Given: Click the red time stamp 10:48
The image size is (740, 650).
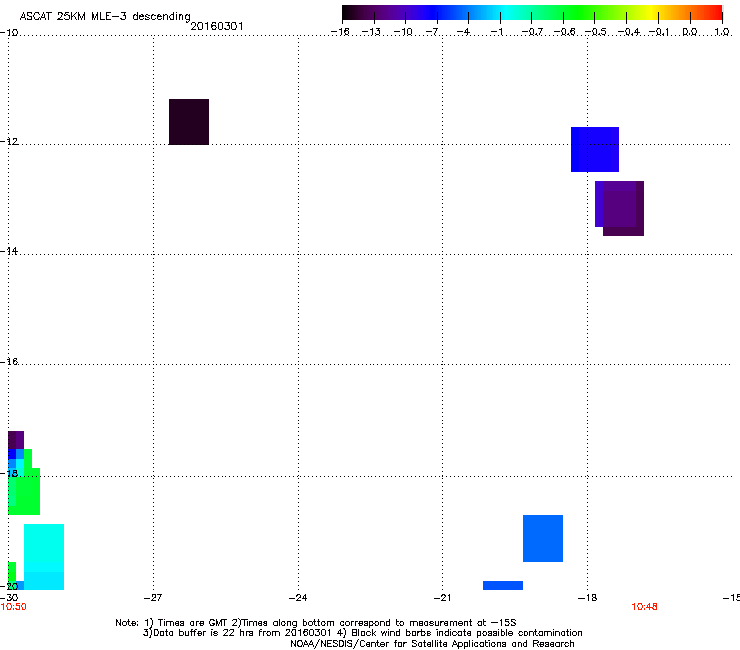Looking at the screenshot, I should click(644, 607).
